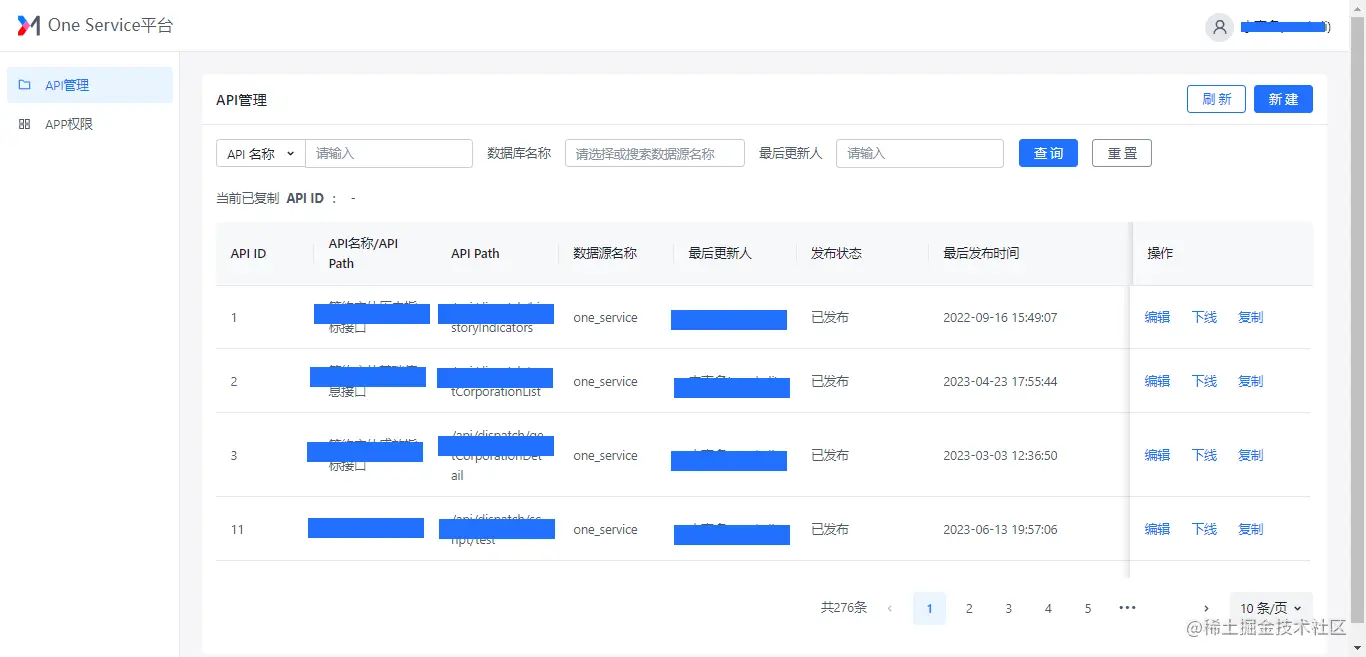Click 复制 for API ID 3
The width and height of the screenshot is (1366, 657).
pos(1251,455)
